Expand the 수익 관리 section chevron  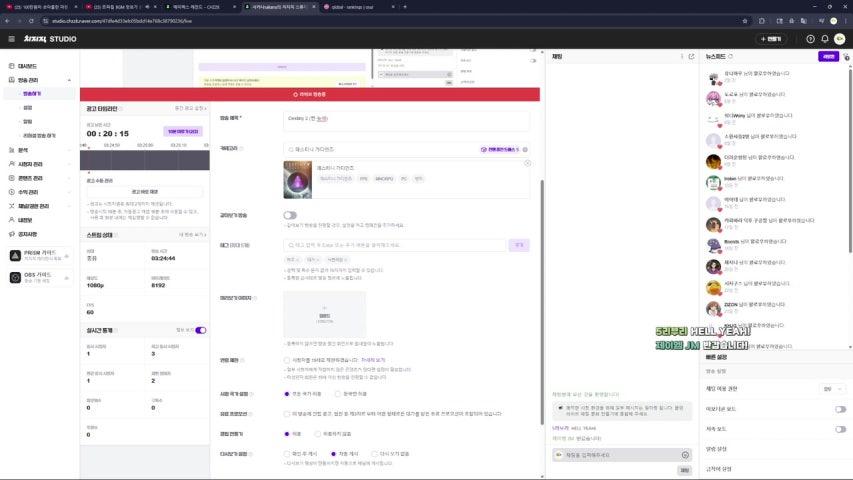69,192
